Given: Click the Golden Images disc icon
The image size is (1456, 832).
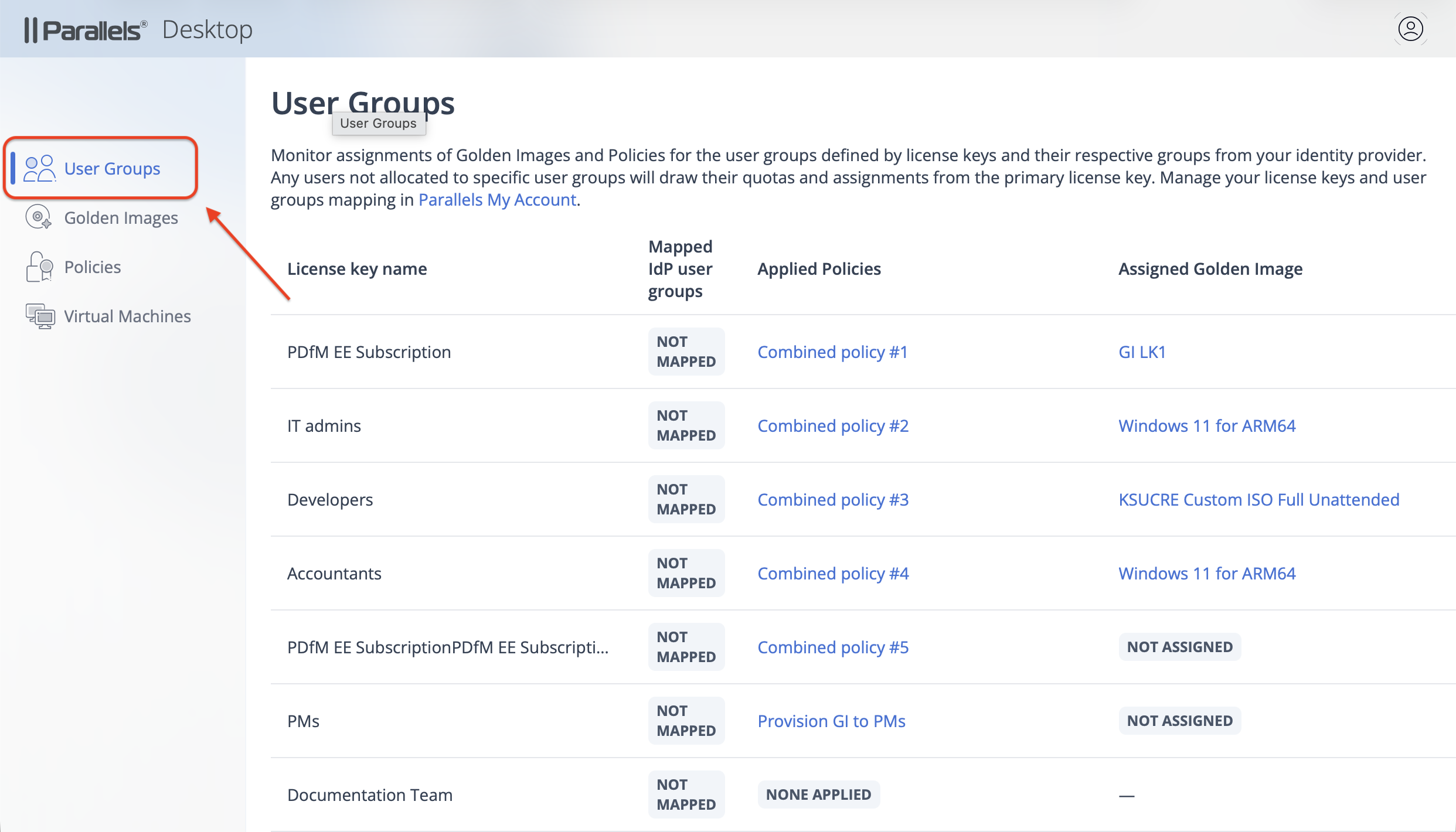Looking at the screenshot, I should (39, 217).
